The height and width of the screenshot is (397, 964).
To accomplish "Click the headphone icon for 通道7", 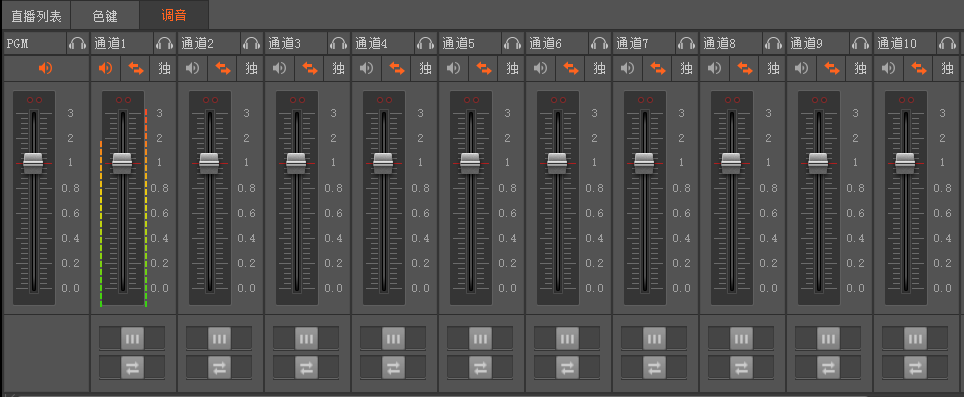I will pos(687,44).
